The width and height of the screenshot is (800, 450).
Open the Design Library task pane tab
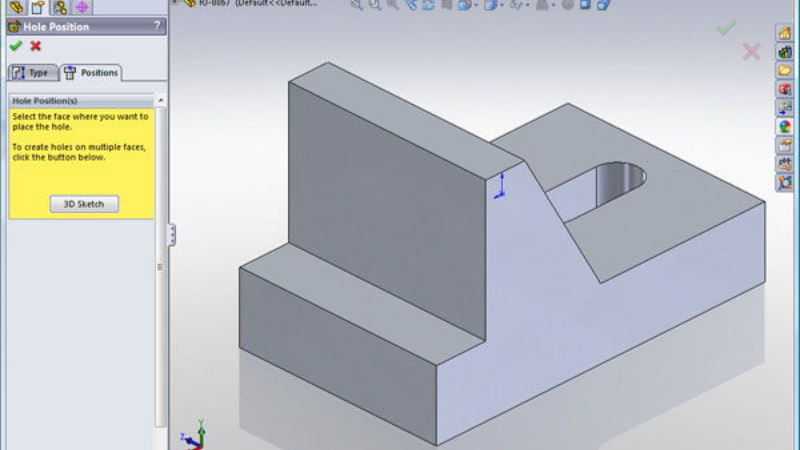point(785,52)
